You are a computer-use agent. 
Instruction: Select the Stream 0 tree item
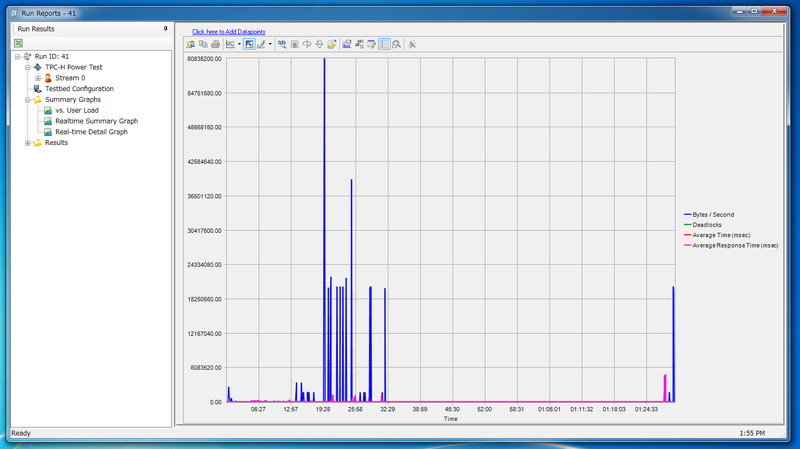point(70,78)
